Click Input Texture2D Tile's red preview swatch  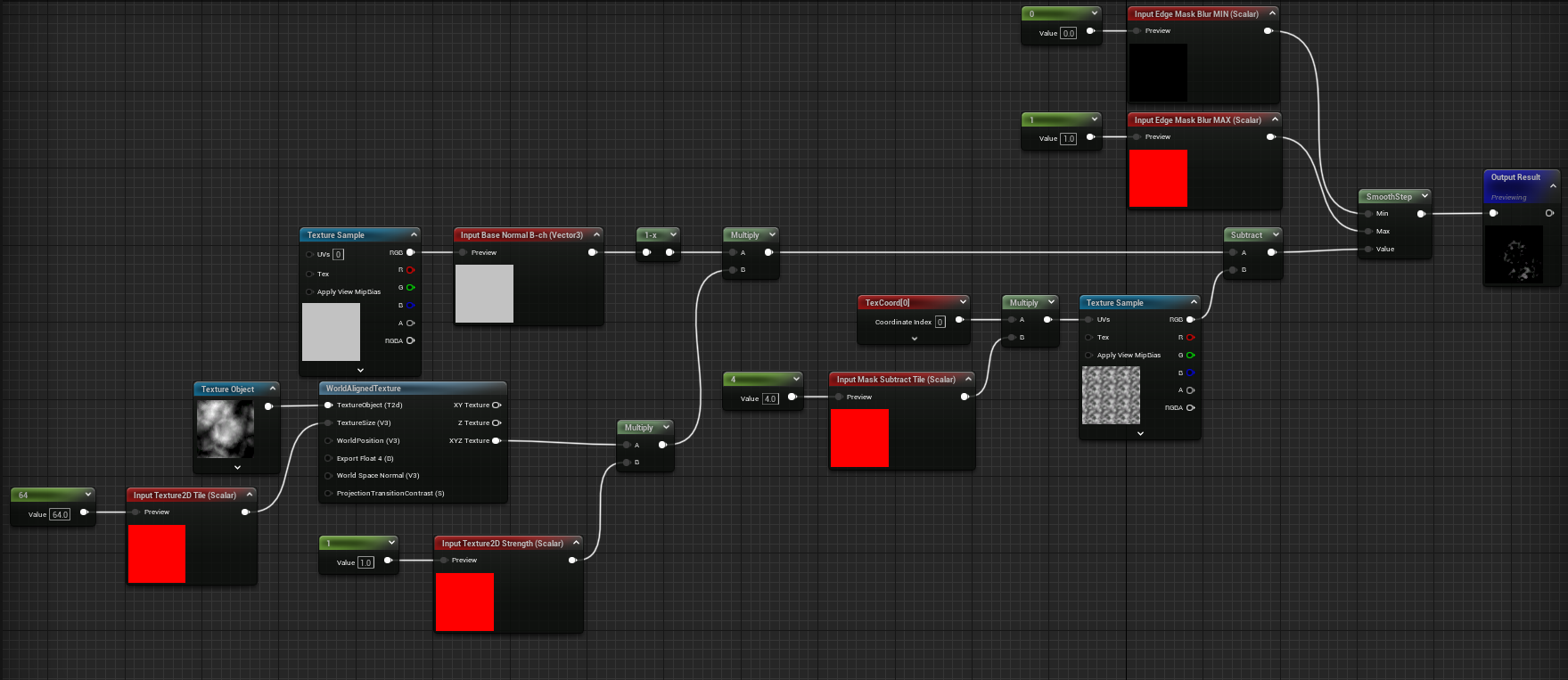pos(157,554)
